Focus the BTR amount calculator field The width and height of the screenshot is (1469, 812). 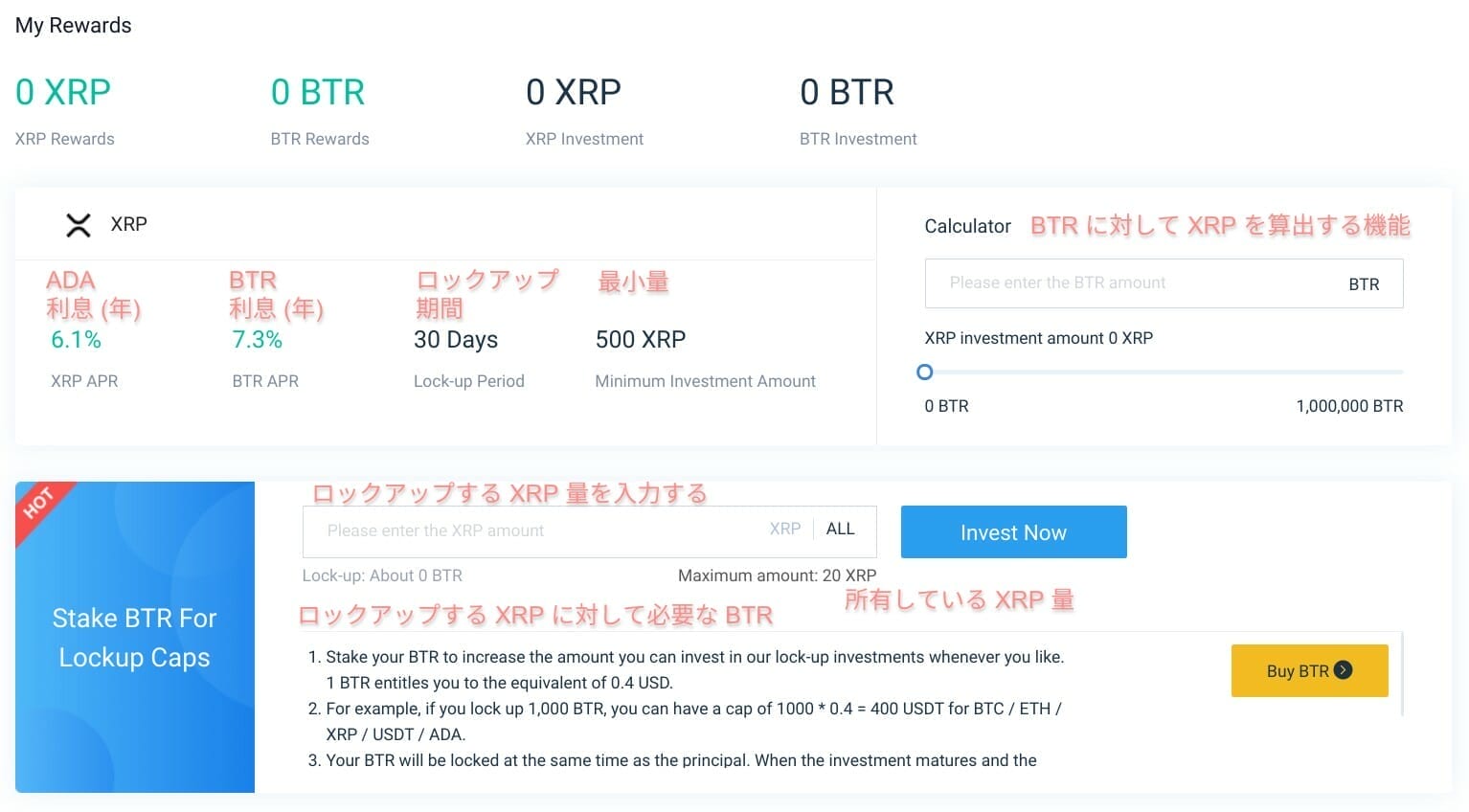[x=1164, y=283]
